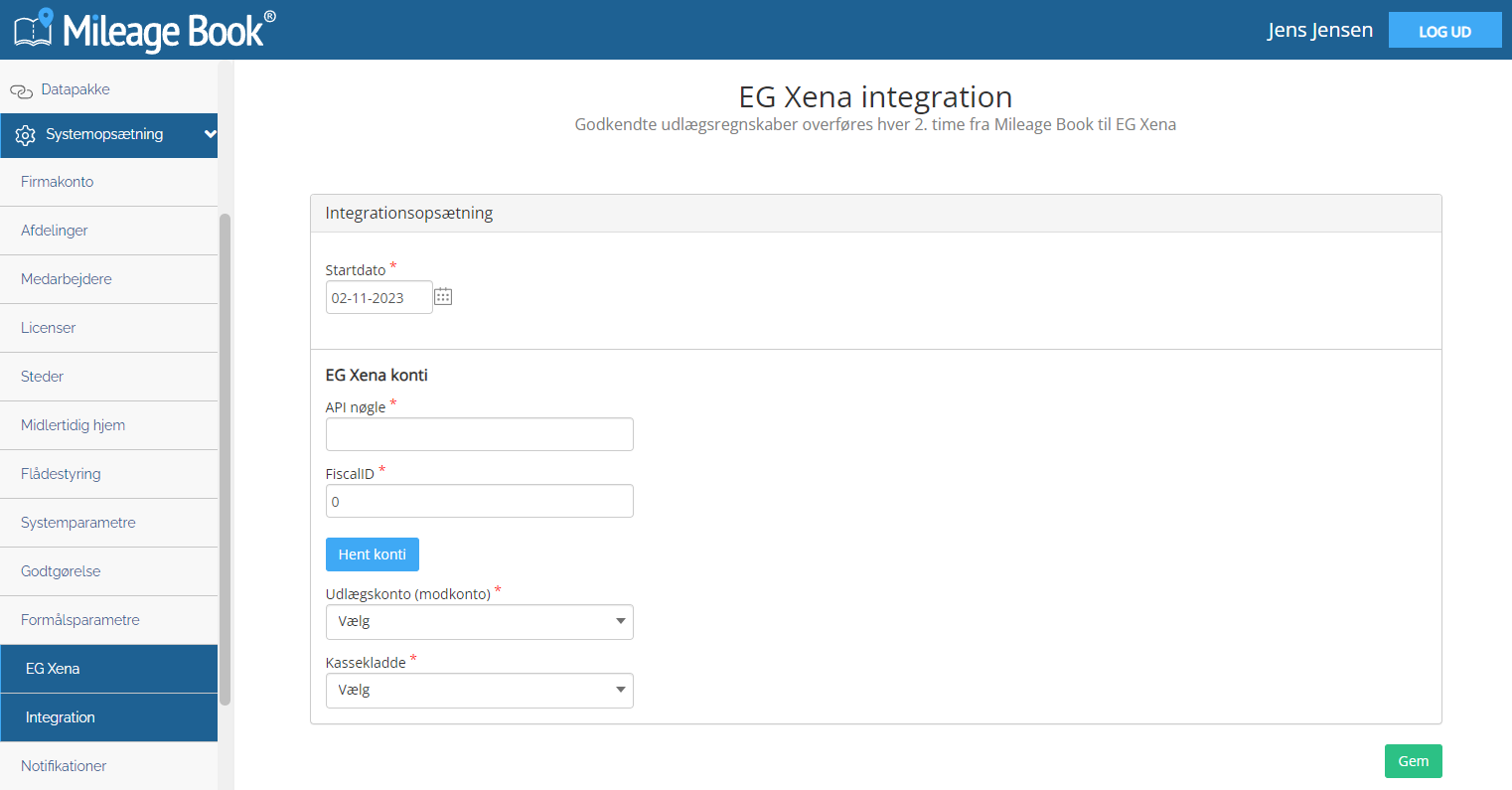The image size is (1512, 790).
Task: Select Godtgørelse in the sidebar
Action: [109, 571]
